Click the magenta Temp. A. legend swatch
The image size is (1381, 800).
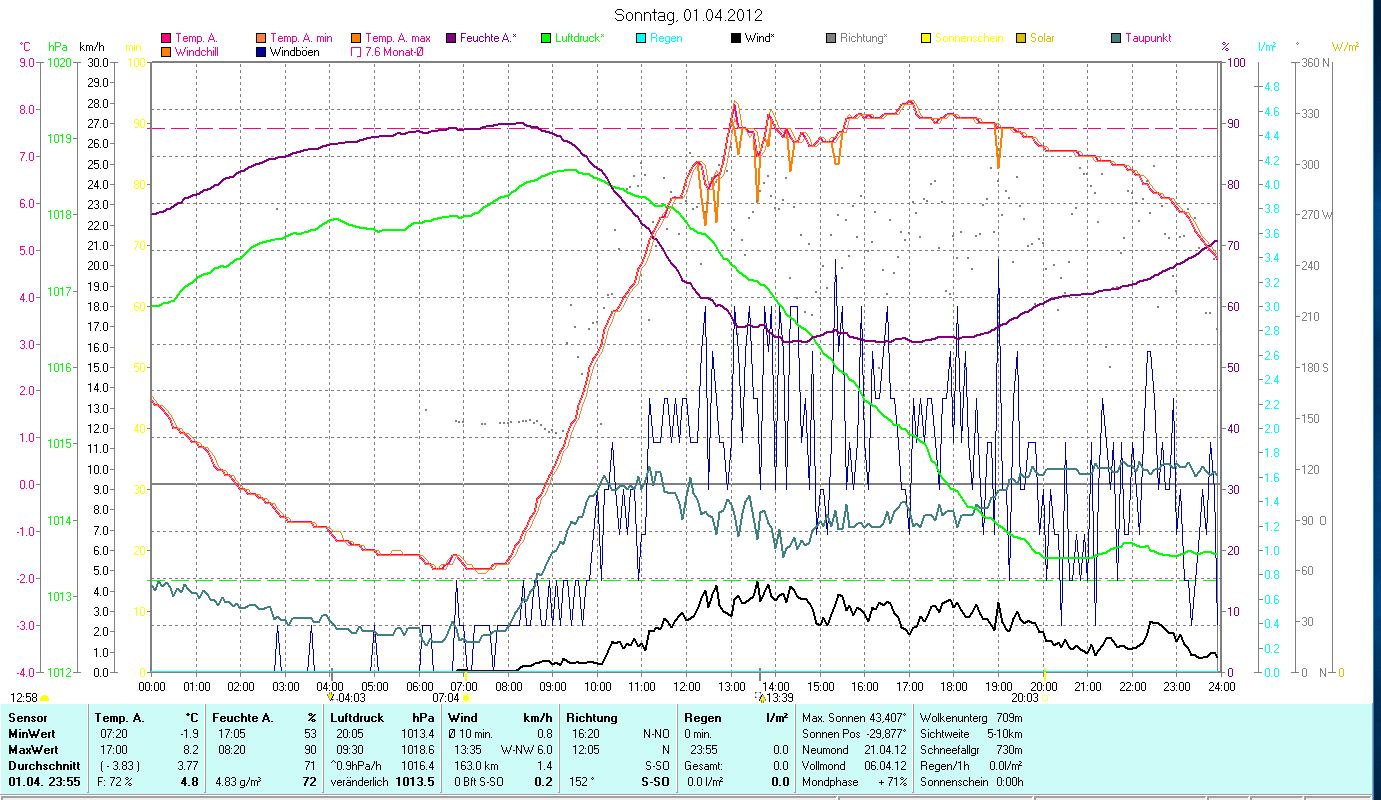point(166,38)
